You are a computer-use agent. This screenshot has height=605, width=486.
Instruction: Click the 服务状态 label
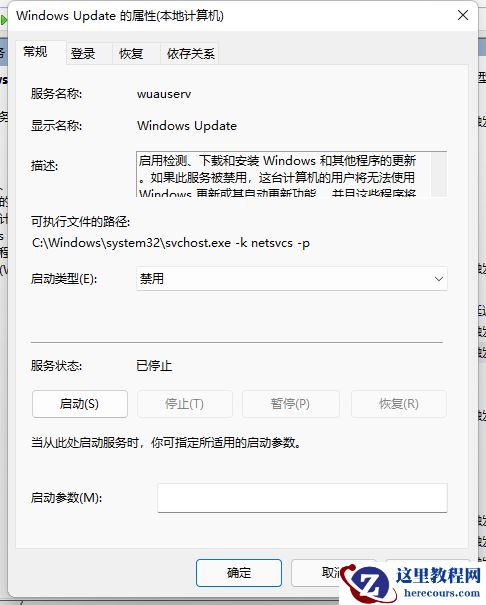(56, 366)
